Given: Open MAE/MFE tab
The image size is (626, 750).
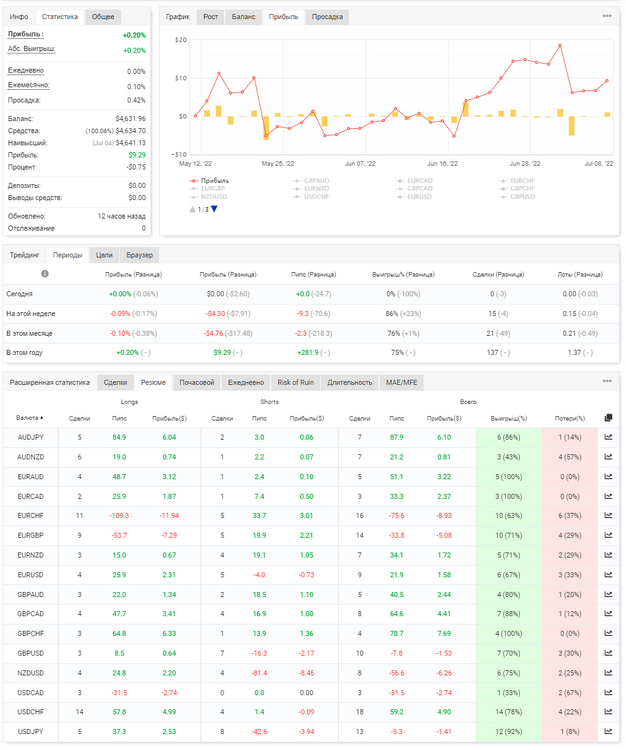Looking at the screenshot, I should 401,382.
